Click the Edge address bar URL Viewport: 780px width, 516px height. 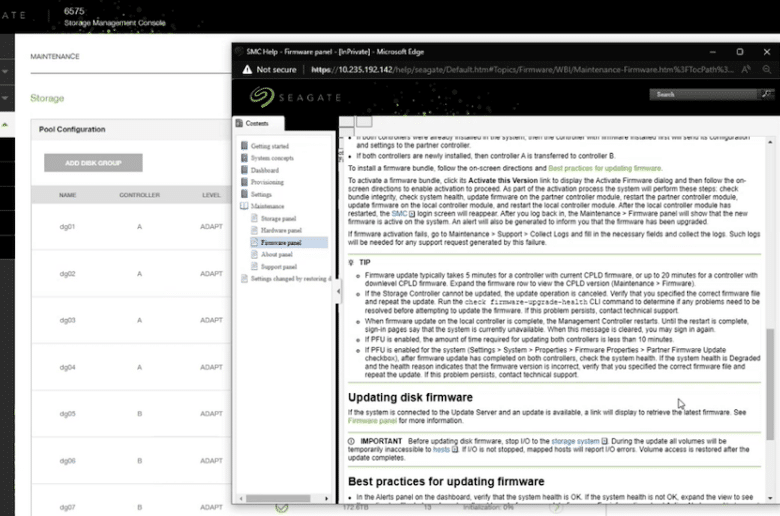coord(522,70)
